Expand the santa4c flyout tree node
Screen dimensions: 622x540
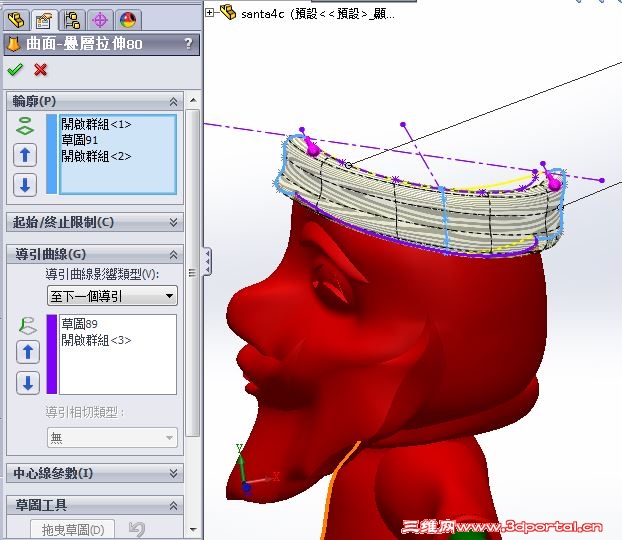209,13
